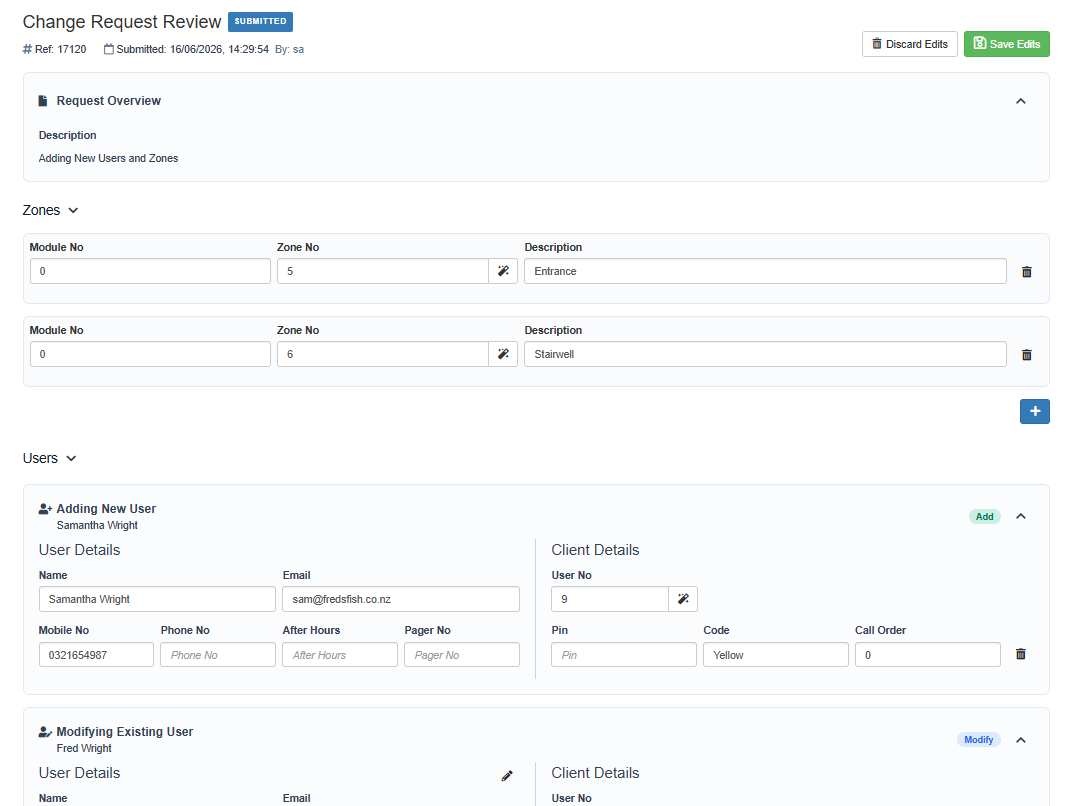Click the empty After Hours field
Screen dimensions: 1065x806
click(340, 655)
